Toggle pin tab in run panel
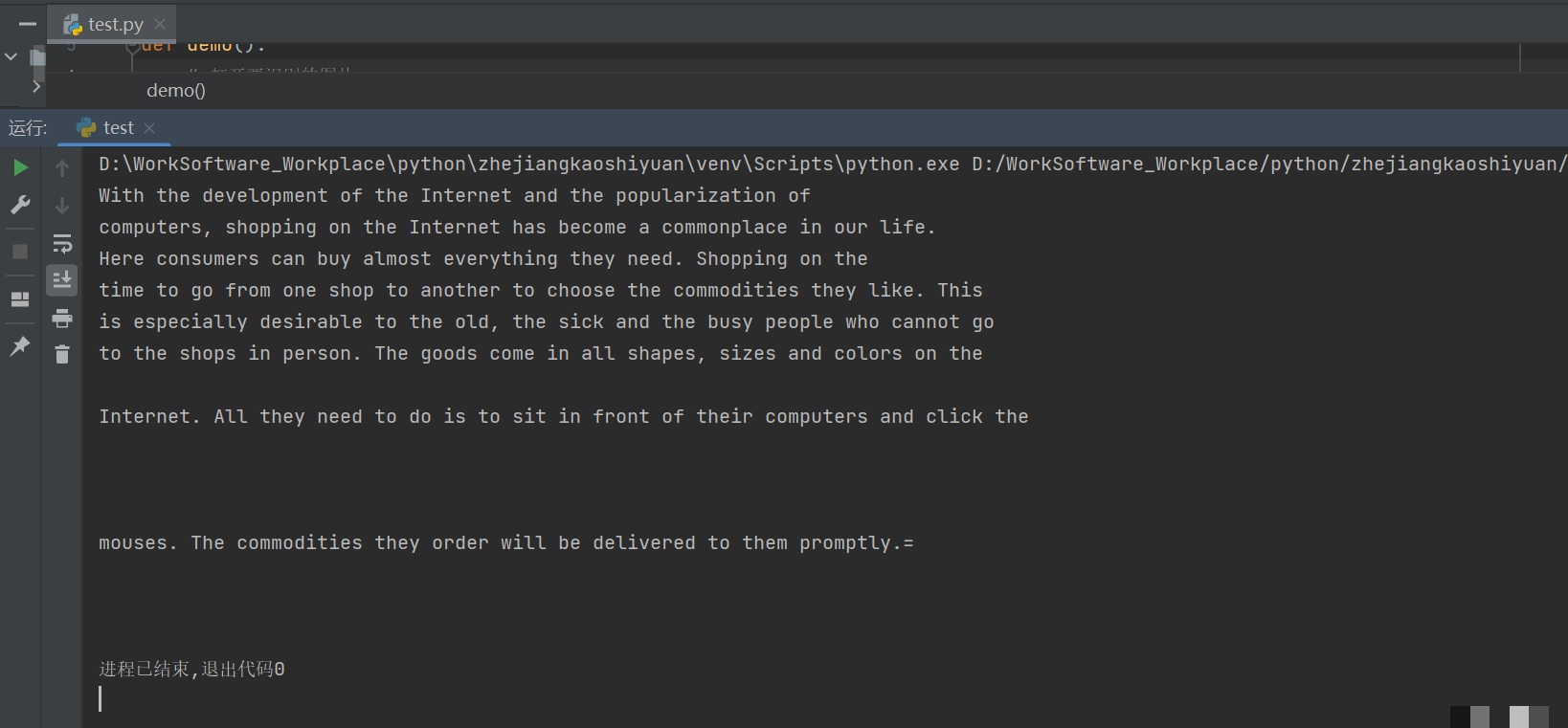The image size is (1568, 728). [x=20, y=346]
